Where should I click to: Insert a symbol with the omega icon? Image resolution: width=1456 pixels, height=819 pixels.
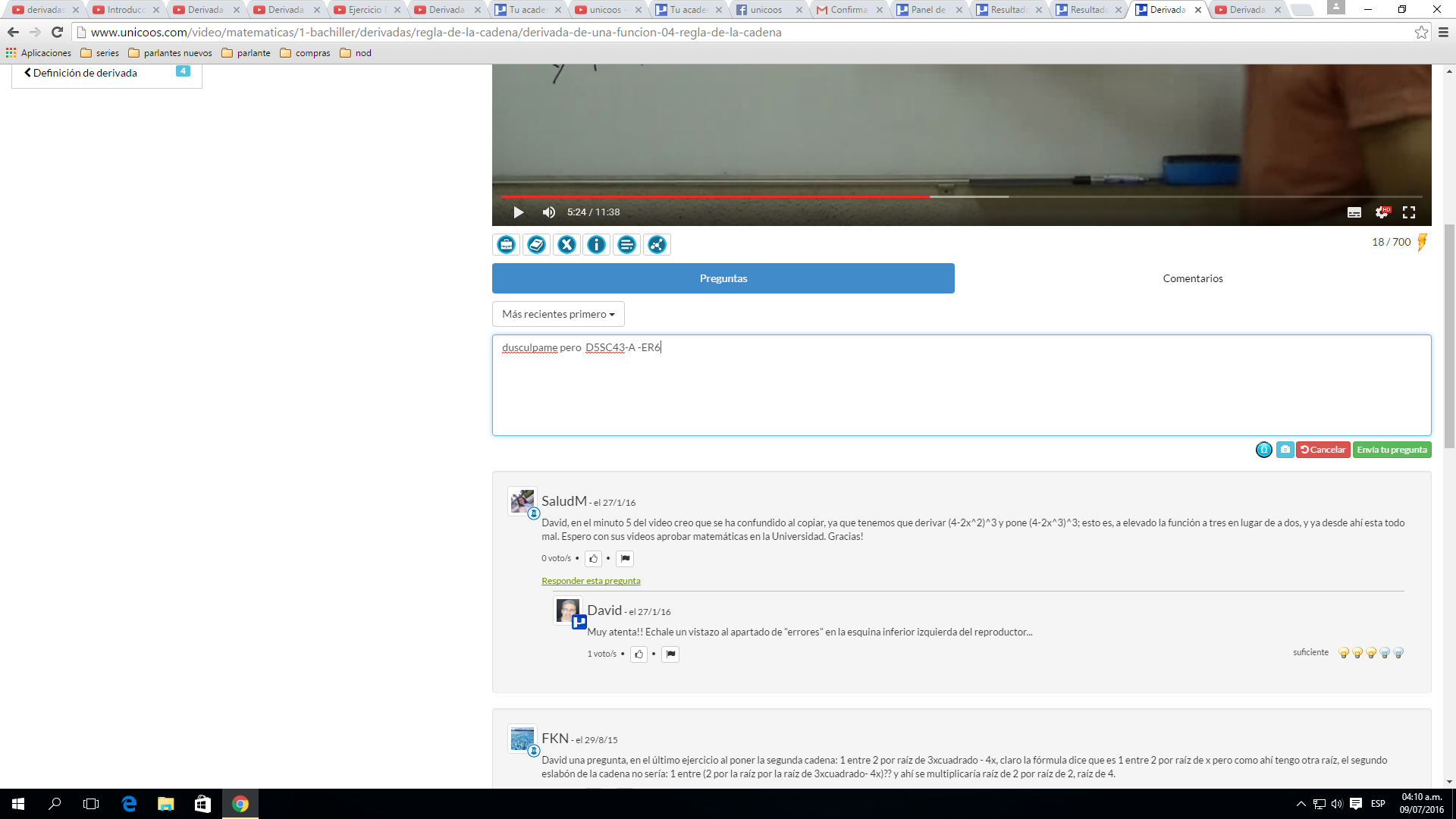coord(1263,450)
